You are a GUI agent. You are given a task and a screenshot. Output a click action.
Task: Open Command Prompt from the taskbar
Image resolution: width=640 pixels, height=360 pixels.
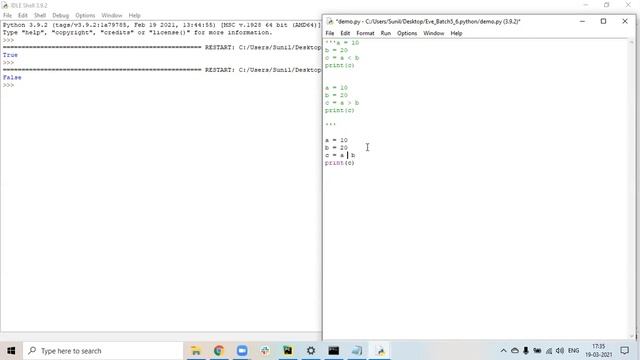[334, 351]
